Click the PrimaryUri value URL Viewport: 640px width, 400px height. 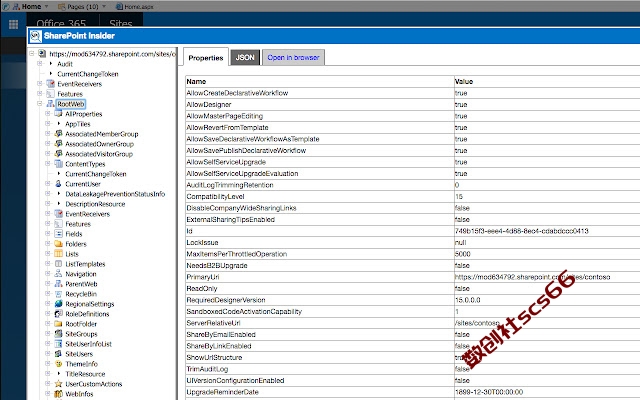coord(533,277)
